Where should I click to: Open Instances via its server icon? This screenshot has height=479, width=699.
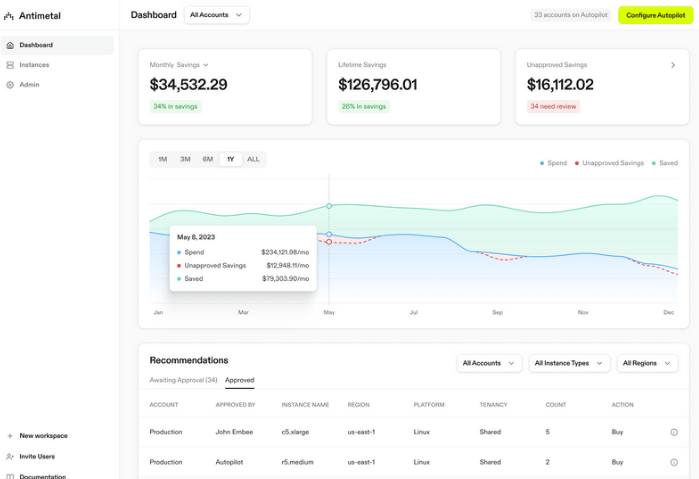click(x=10, y=65)
